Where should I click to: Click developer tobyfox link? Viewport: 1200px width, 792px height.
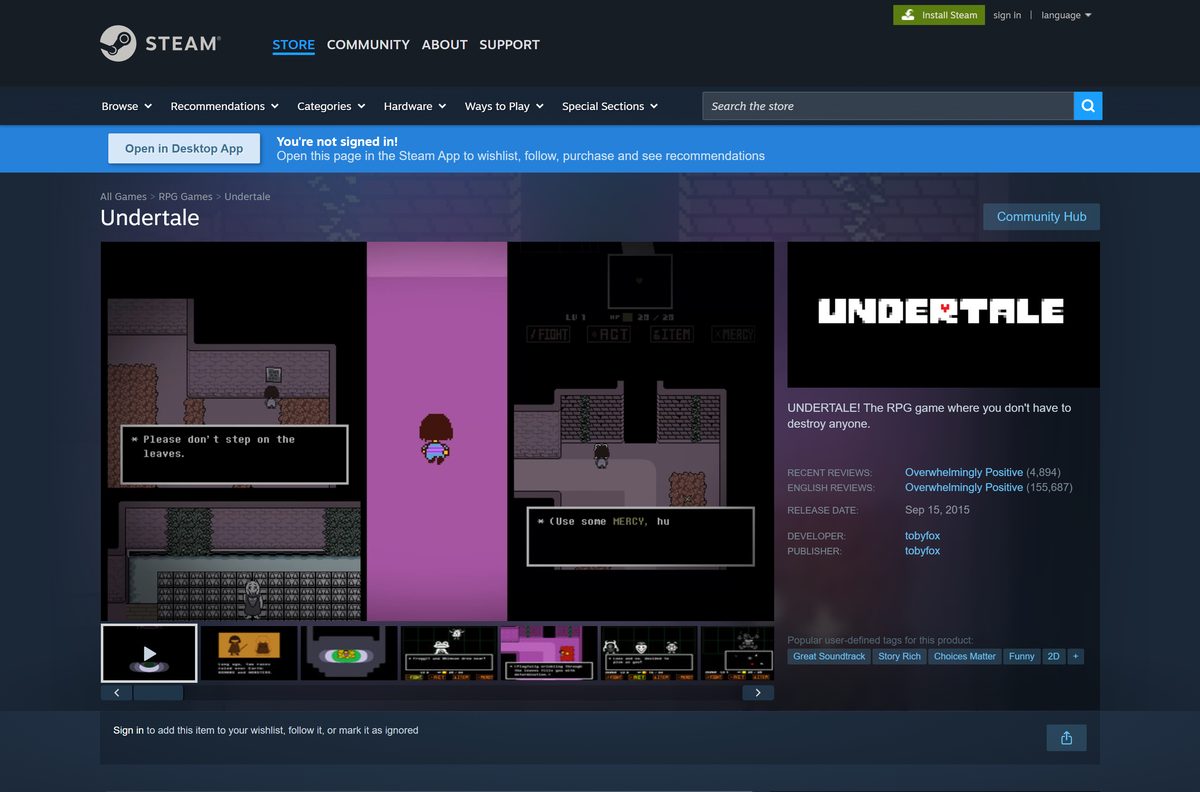922,536
